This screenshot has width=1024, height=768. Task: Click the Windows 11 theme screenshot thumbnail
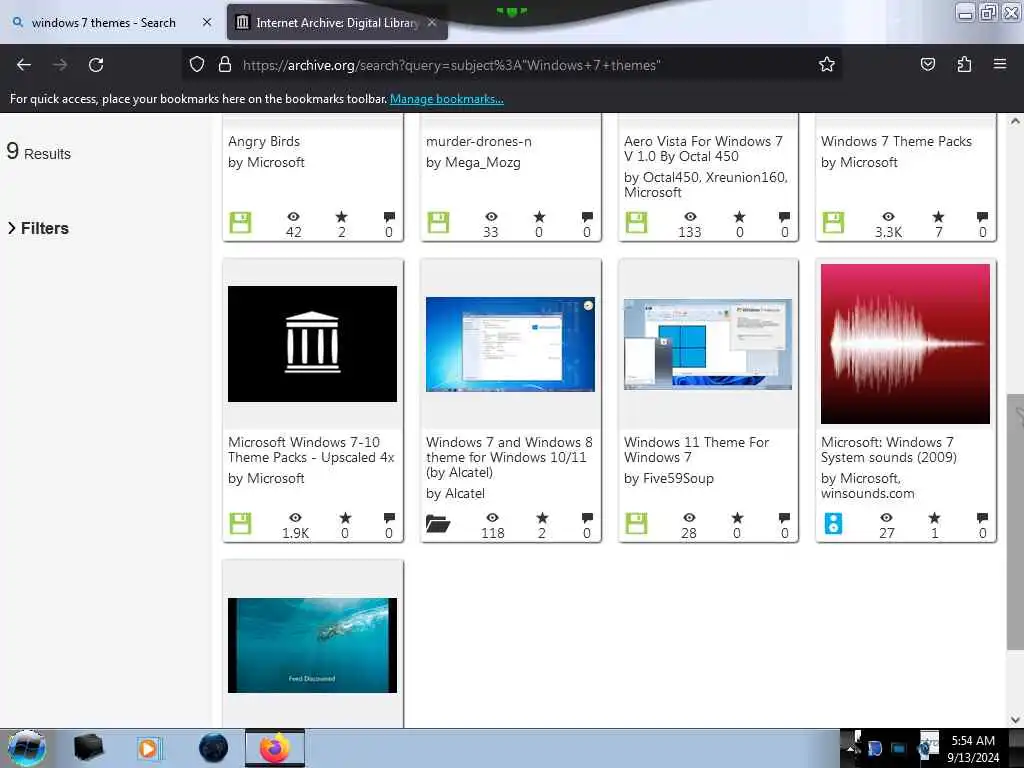(x=708, y=344)
